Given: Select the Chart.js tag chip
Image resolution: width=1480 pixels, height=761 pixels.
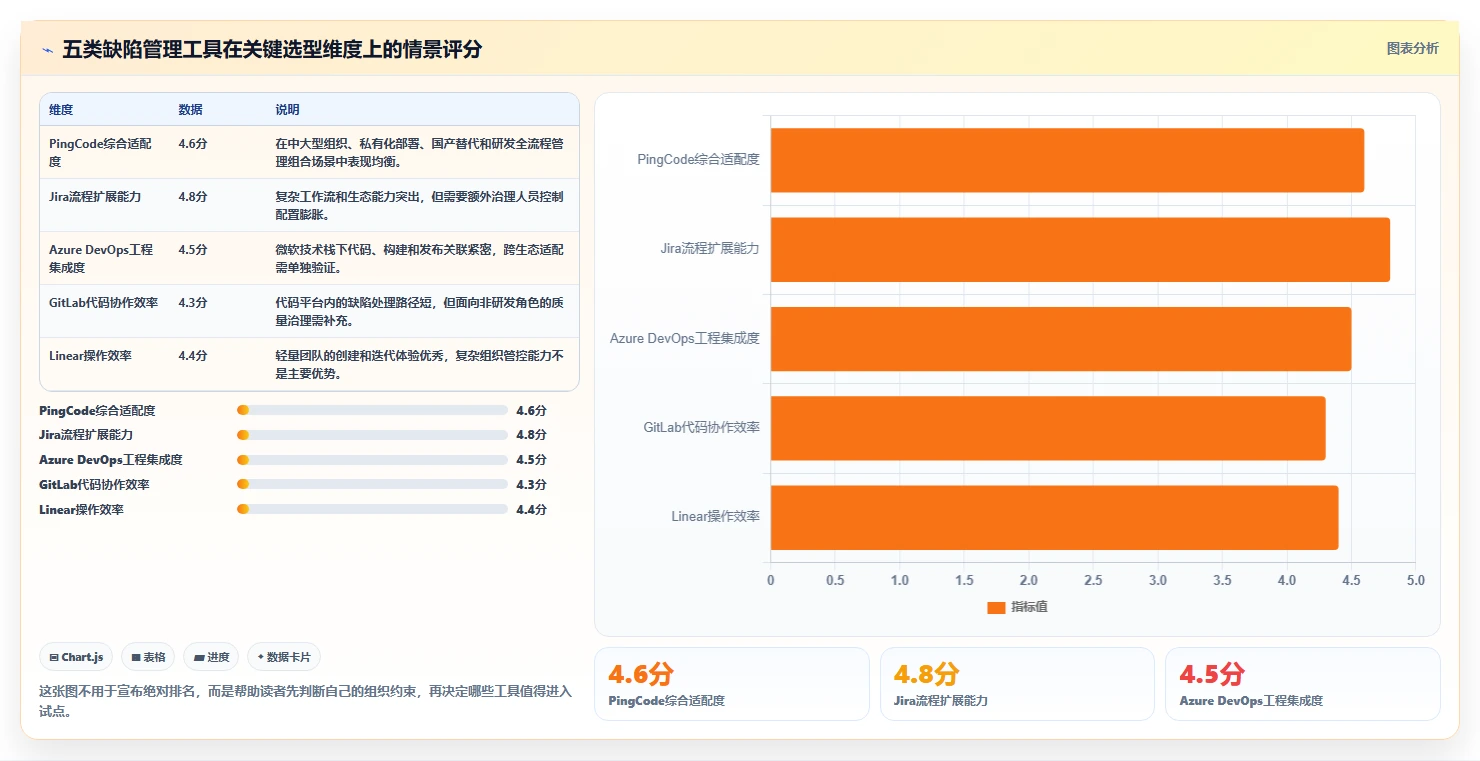Looking at the screenshot, I should pos(77,657).
